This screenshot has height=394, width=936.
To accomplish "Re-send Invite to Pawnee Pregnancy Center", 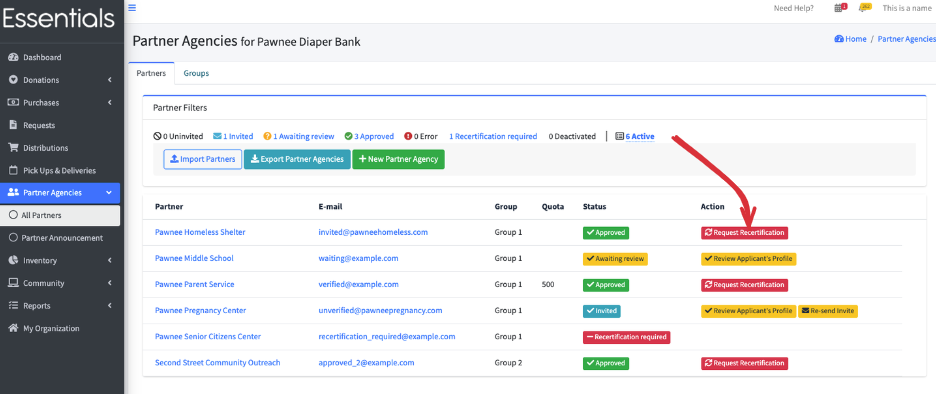I will [x=828, y=311].
